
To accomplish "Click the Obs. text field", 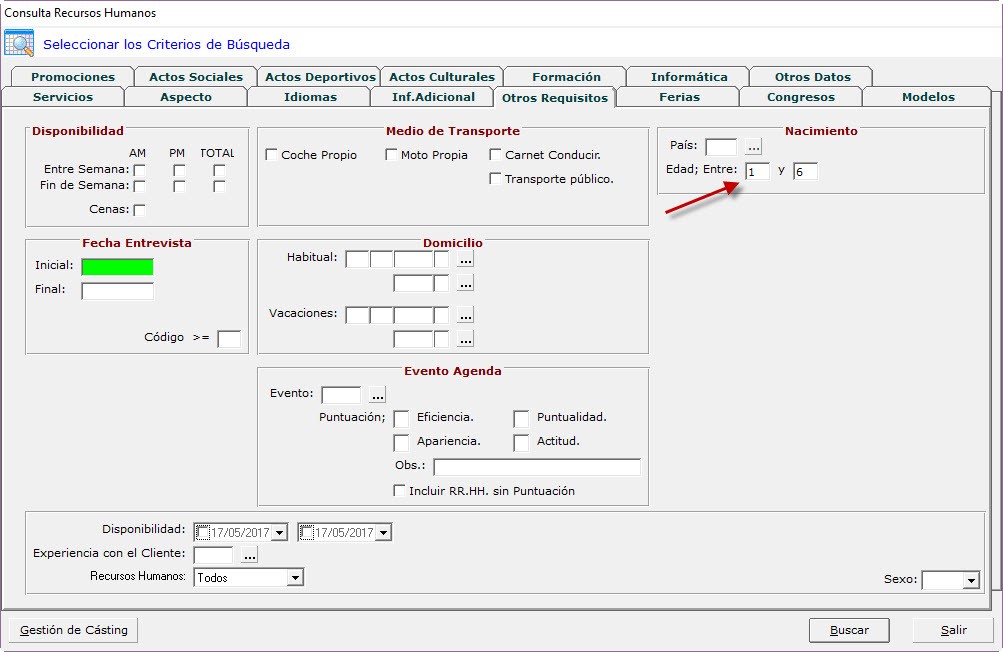I will [x=537, y=467].
